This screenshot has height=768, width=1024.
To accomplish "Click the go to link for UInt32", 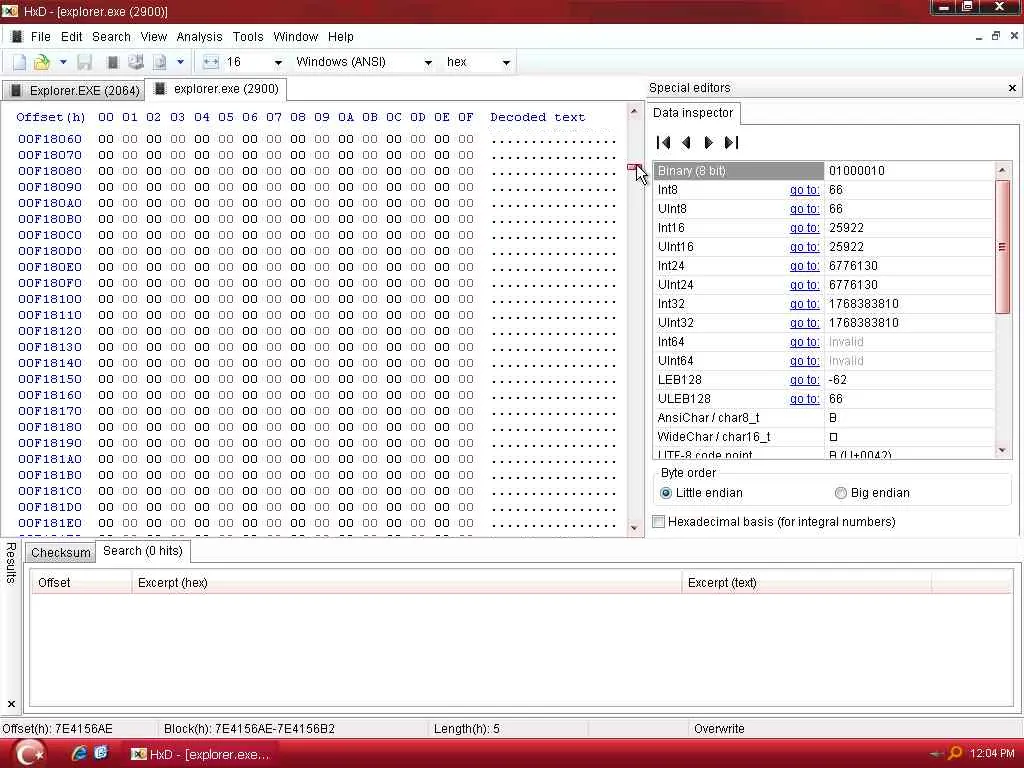I will point(804,323).
